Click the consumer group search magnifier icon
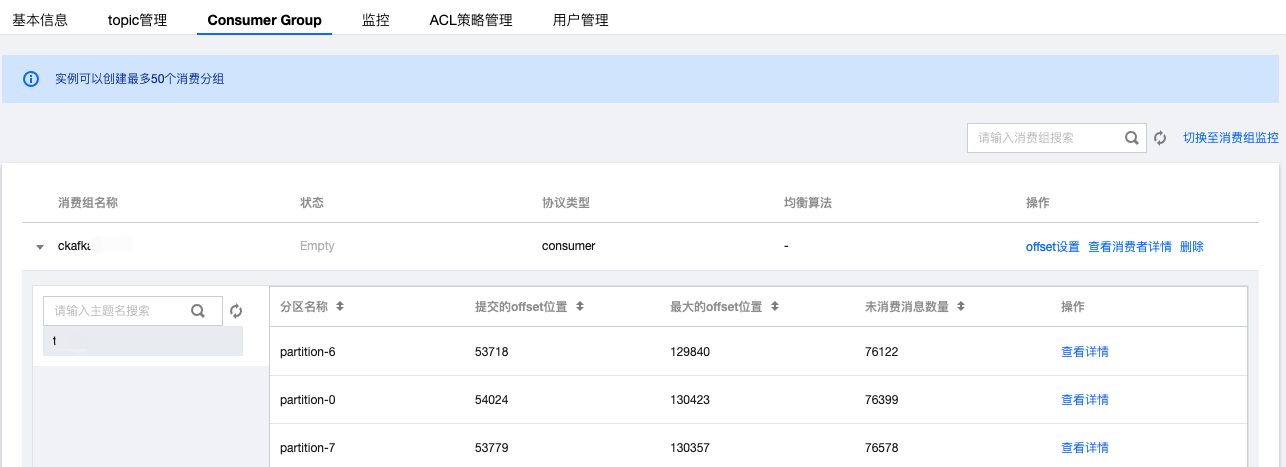This screenshot has height=467, width=1286. 1131,138
